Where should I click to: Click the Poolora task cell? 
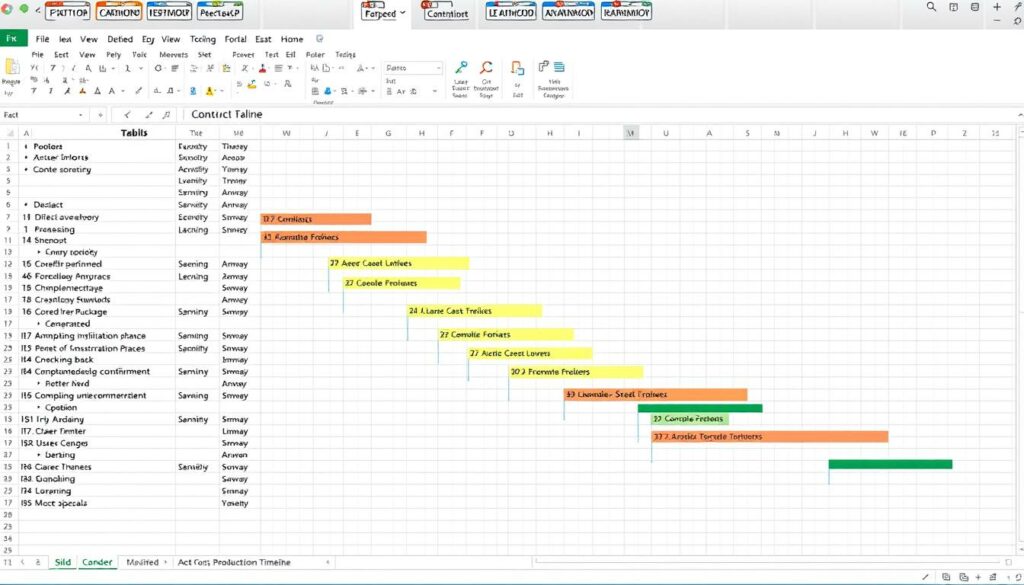pyautogui.click(x=97, y=146)
